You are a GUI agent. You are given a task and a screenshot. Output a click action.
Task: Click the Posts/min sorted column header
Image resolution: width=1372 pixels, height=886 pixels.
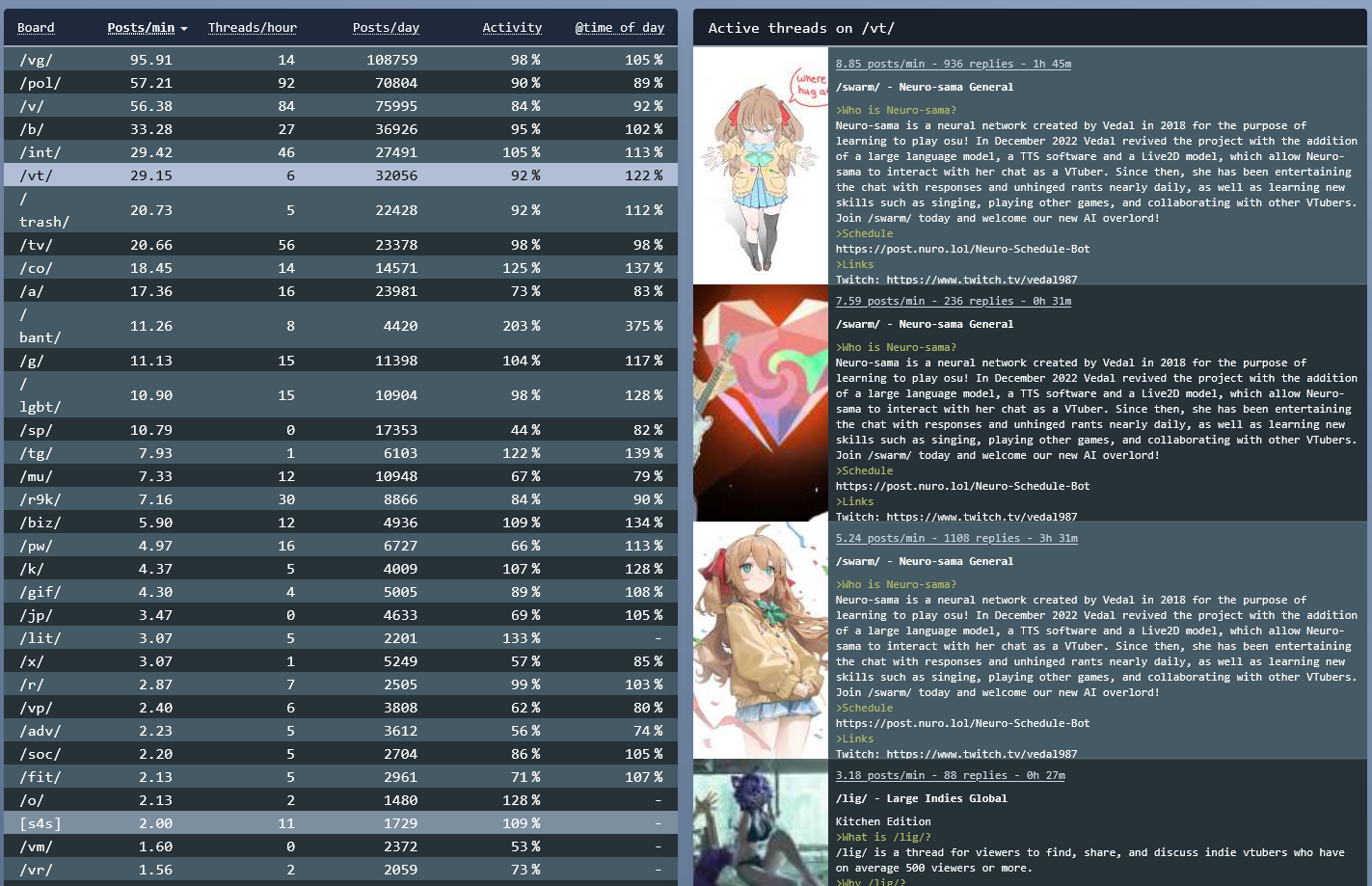[147, 28]
